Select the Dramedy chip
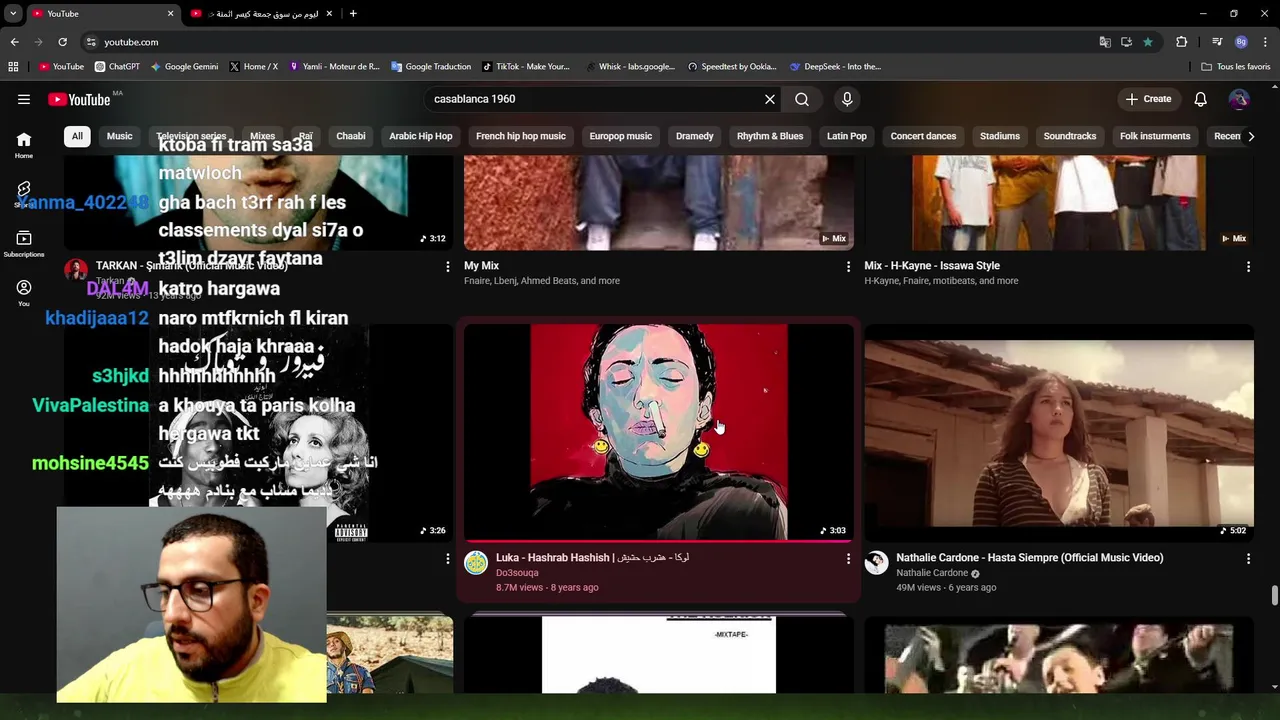The image size is (1280, 720). (695, 136)
